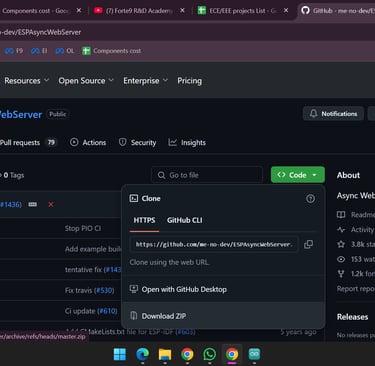
Task: Open the Stop PIO CI commit message
Action: pyautogui.click(x=83, y=228)
